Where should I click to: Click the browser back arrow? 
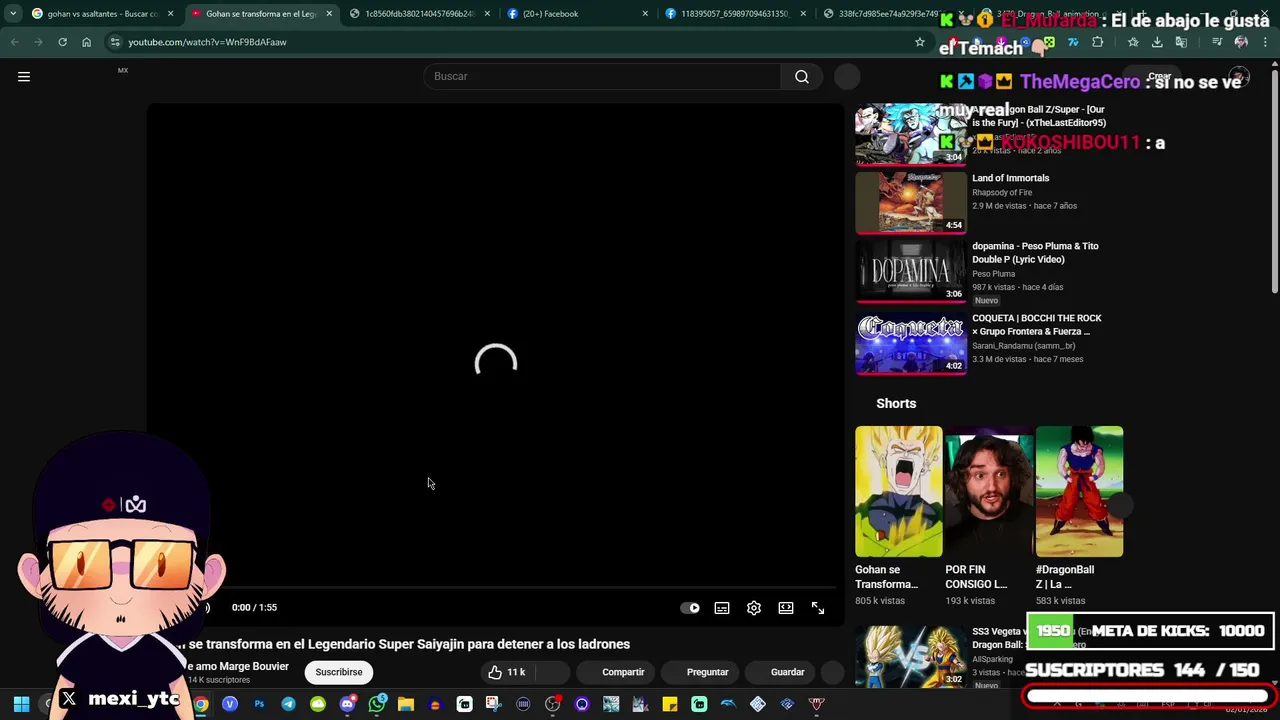tap(14, 42)
